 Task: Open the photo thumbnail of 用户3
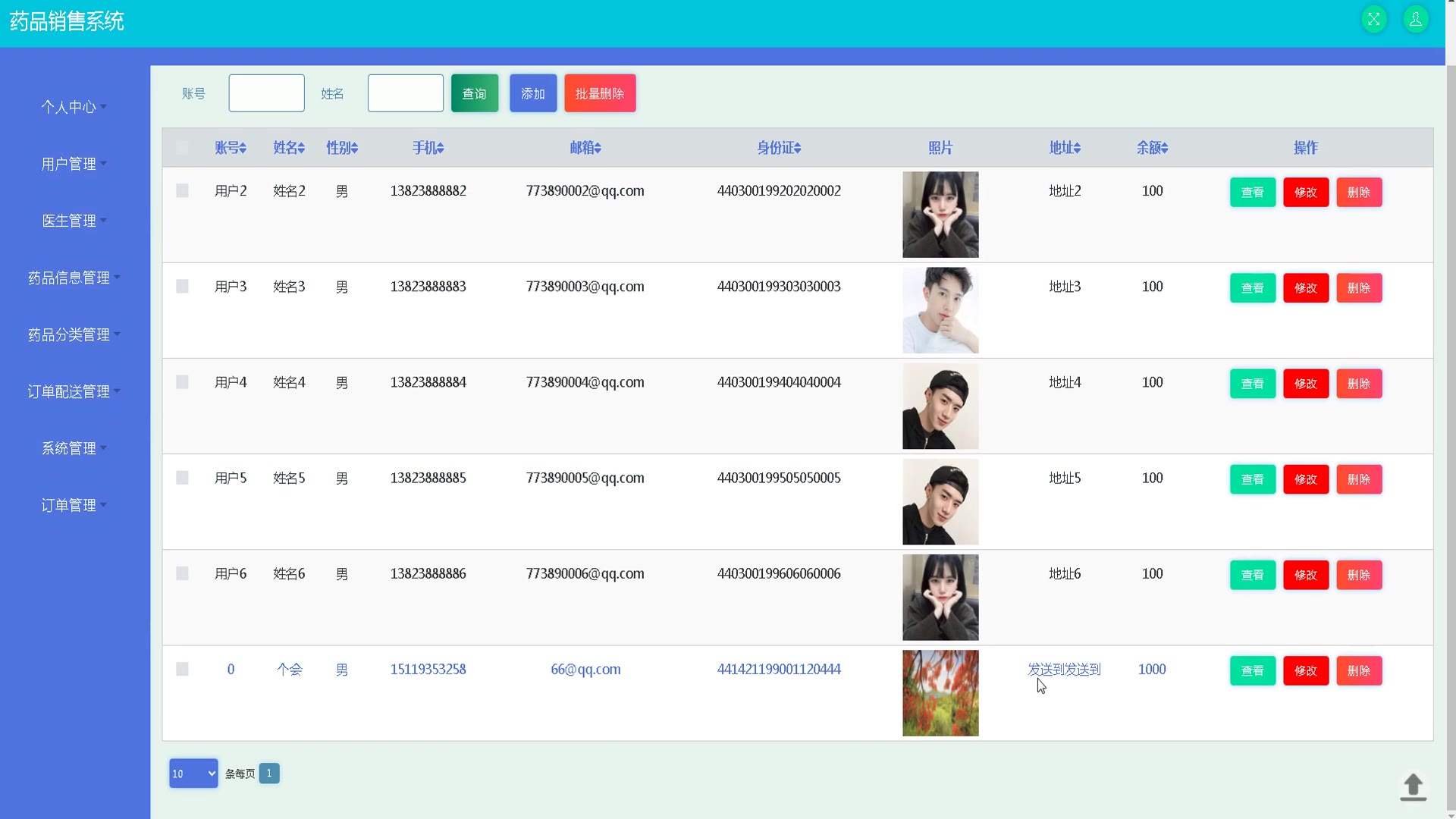click(940, 310)
